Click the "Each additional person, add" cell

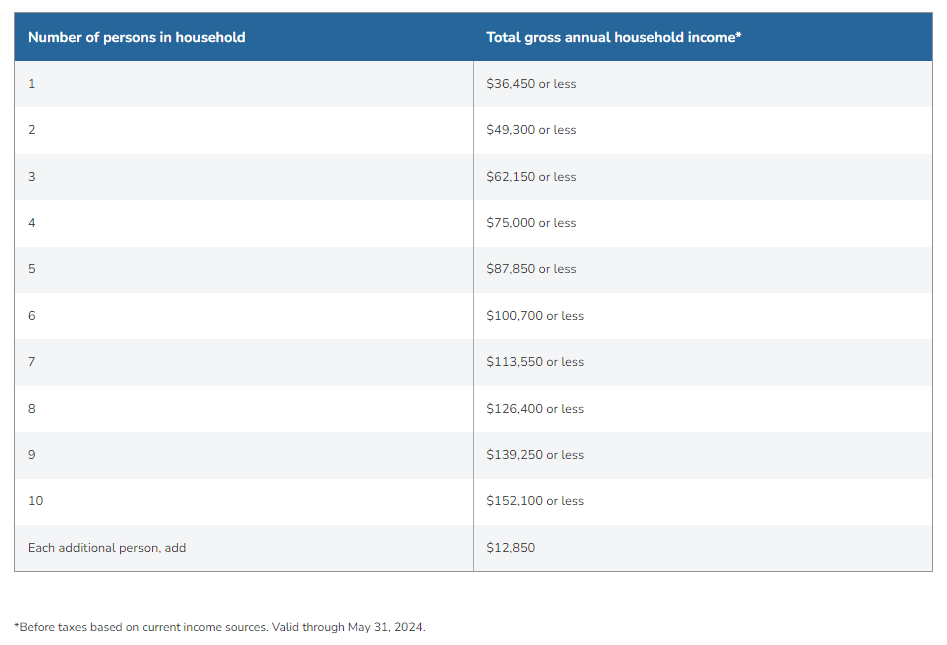click(107, 548)
